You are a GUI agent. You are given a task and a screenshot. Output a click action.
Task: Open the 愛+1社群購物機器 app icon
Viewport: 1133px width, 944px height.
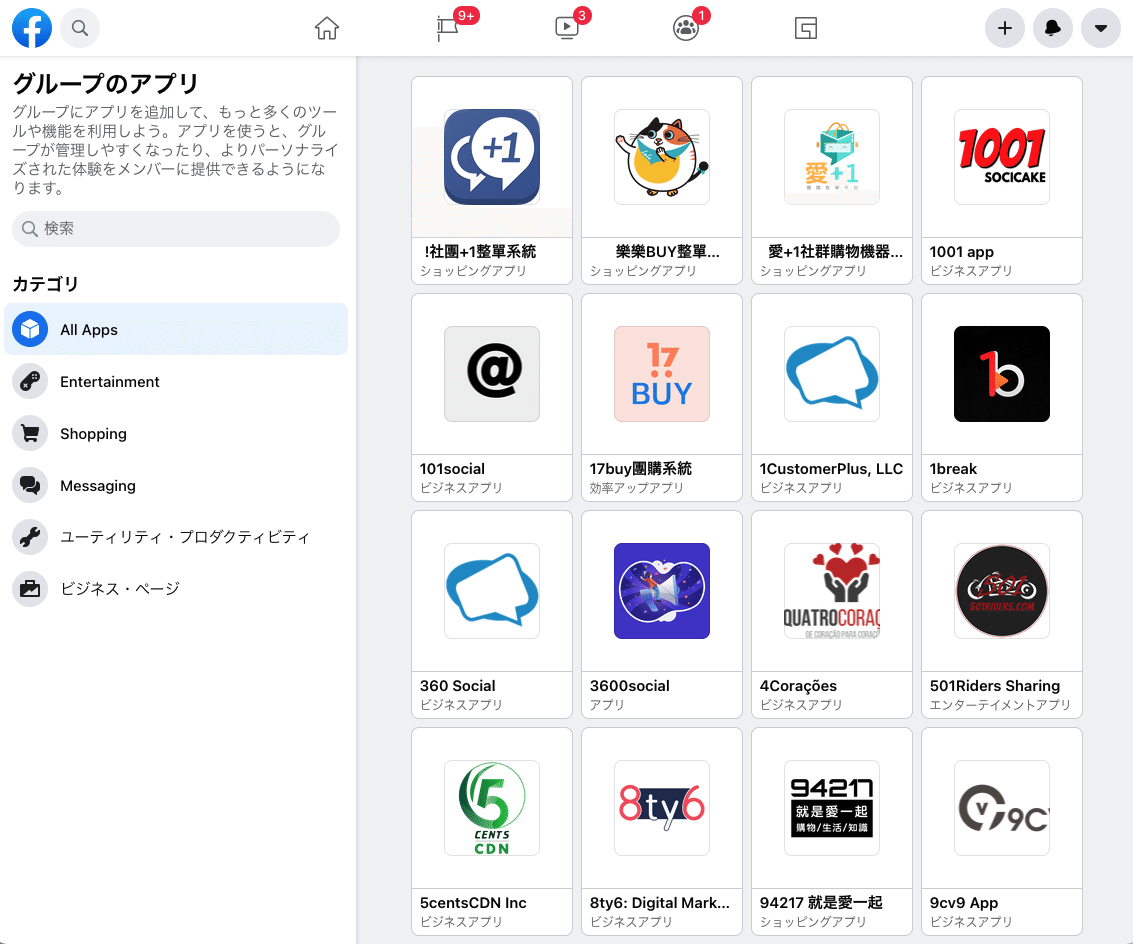(x=832, y=157)
